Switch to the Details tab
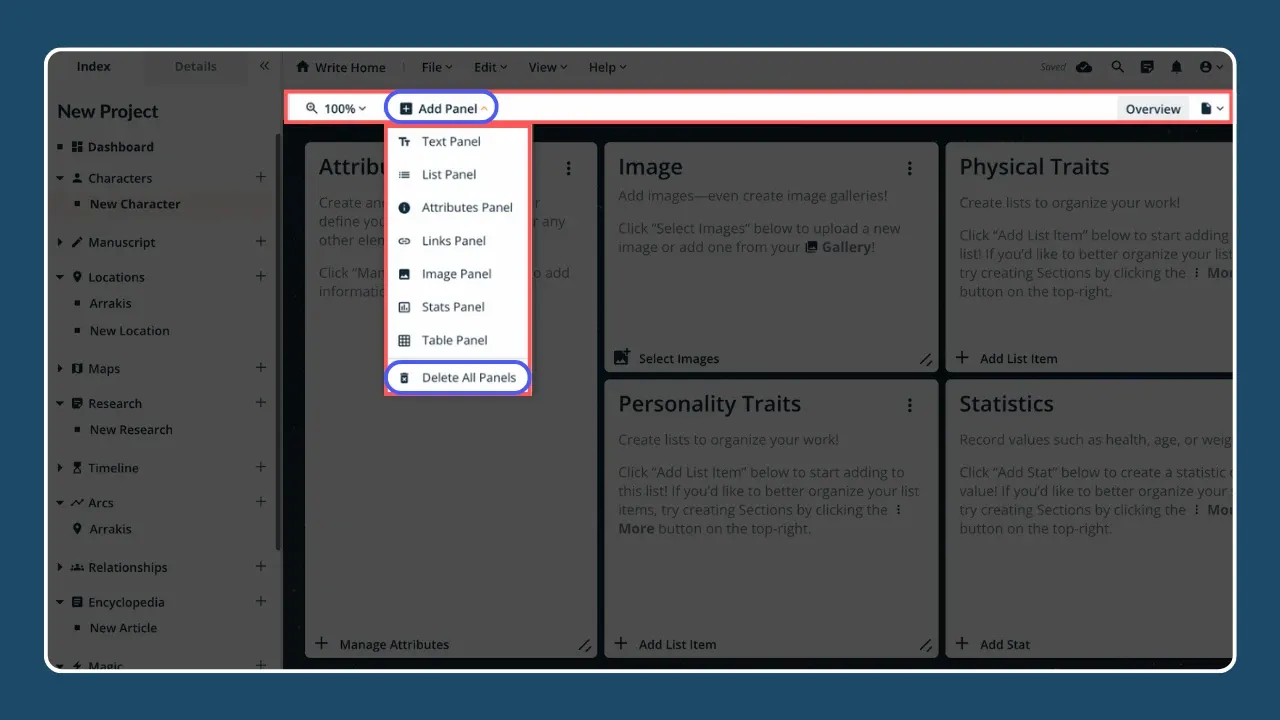The height and width of the screenshot is (720, 1280). (x=195, y=67)
